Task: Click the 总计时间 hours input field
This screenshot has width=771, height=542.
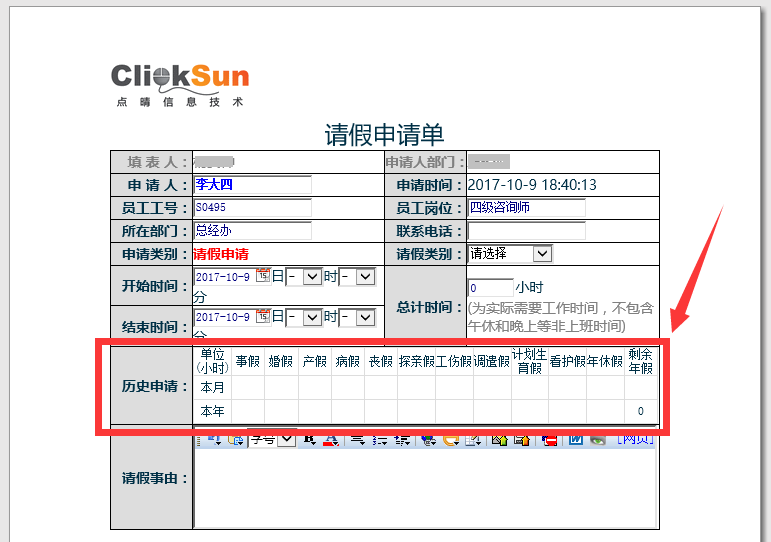Action: pos(490,288)
